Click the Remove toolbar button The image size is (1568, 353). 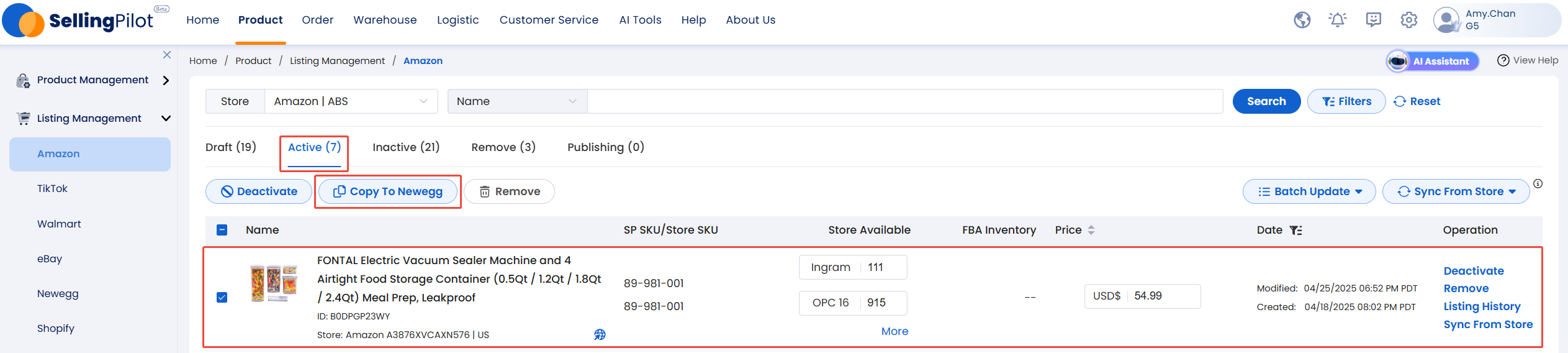click(x=509, y=191)
